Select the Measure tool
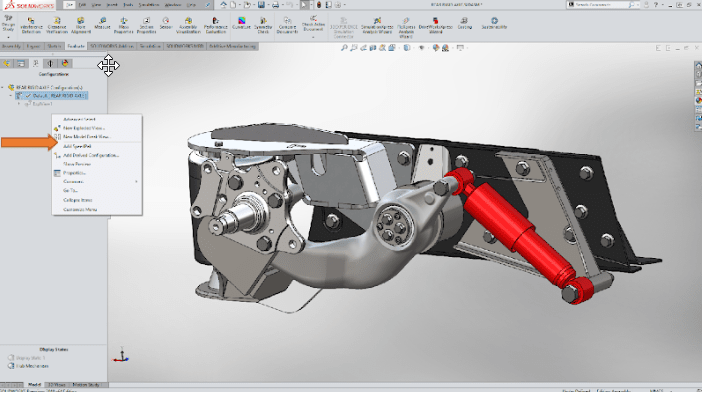This screenshot has width=702, height=393. click(102, 23)
